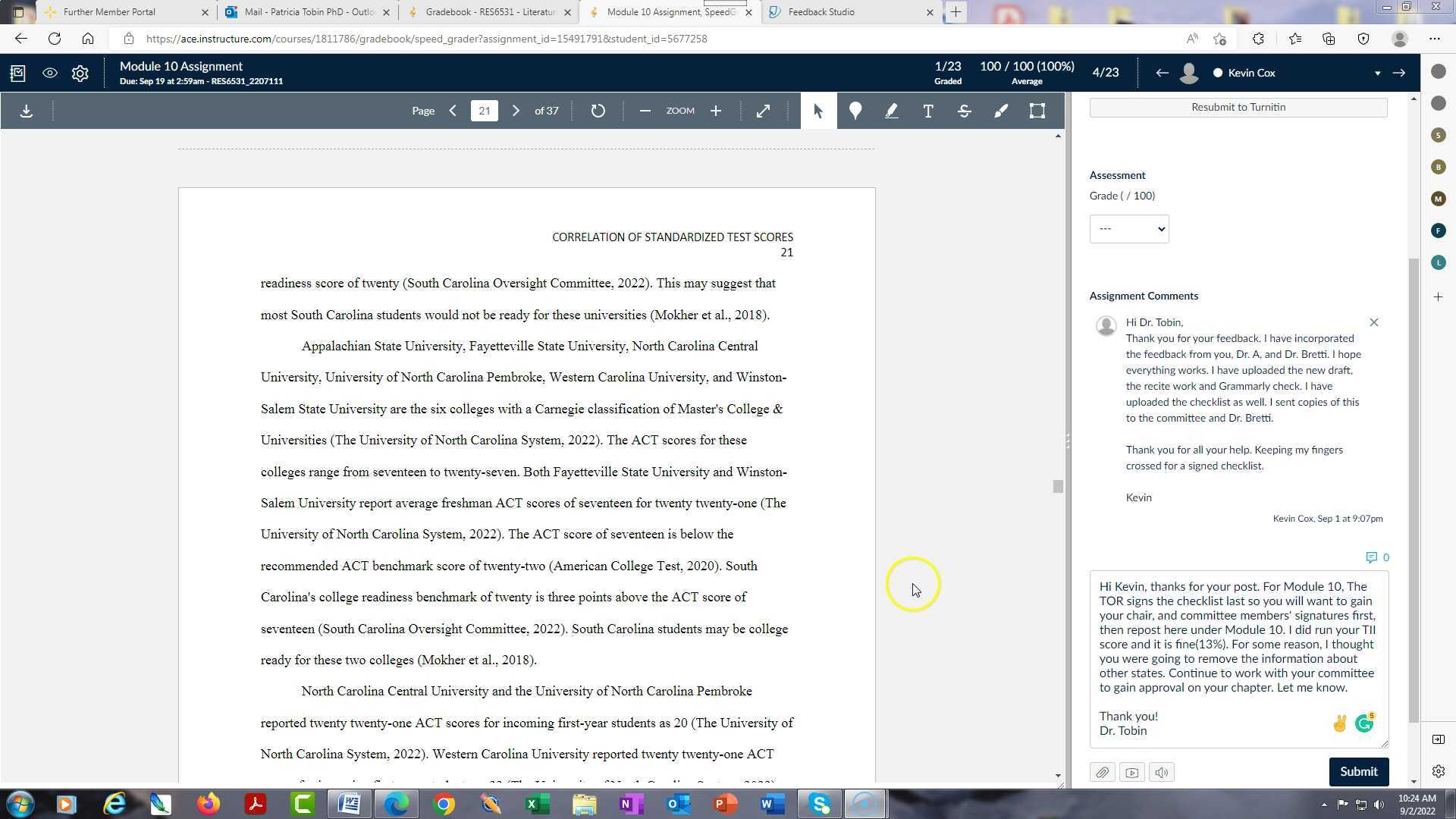Download the submission file
Viewport: 1456px width, 819px height.
tap(27, 111)
